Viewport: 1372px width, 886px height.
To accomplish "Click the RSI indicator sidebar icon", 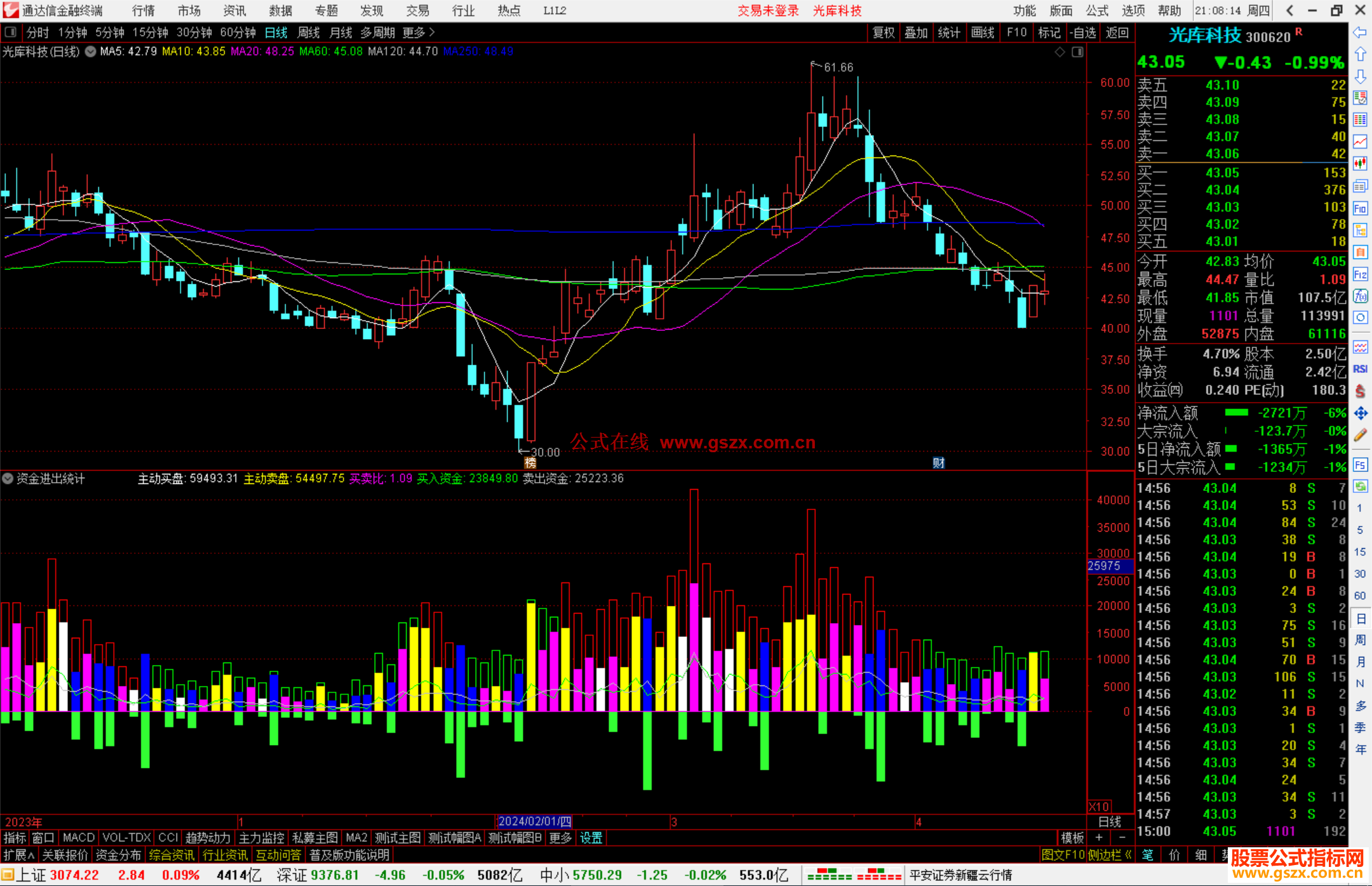I will [x=1360, y=369].
